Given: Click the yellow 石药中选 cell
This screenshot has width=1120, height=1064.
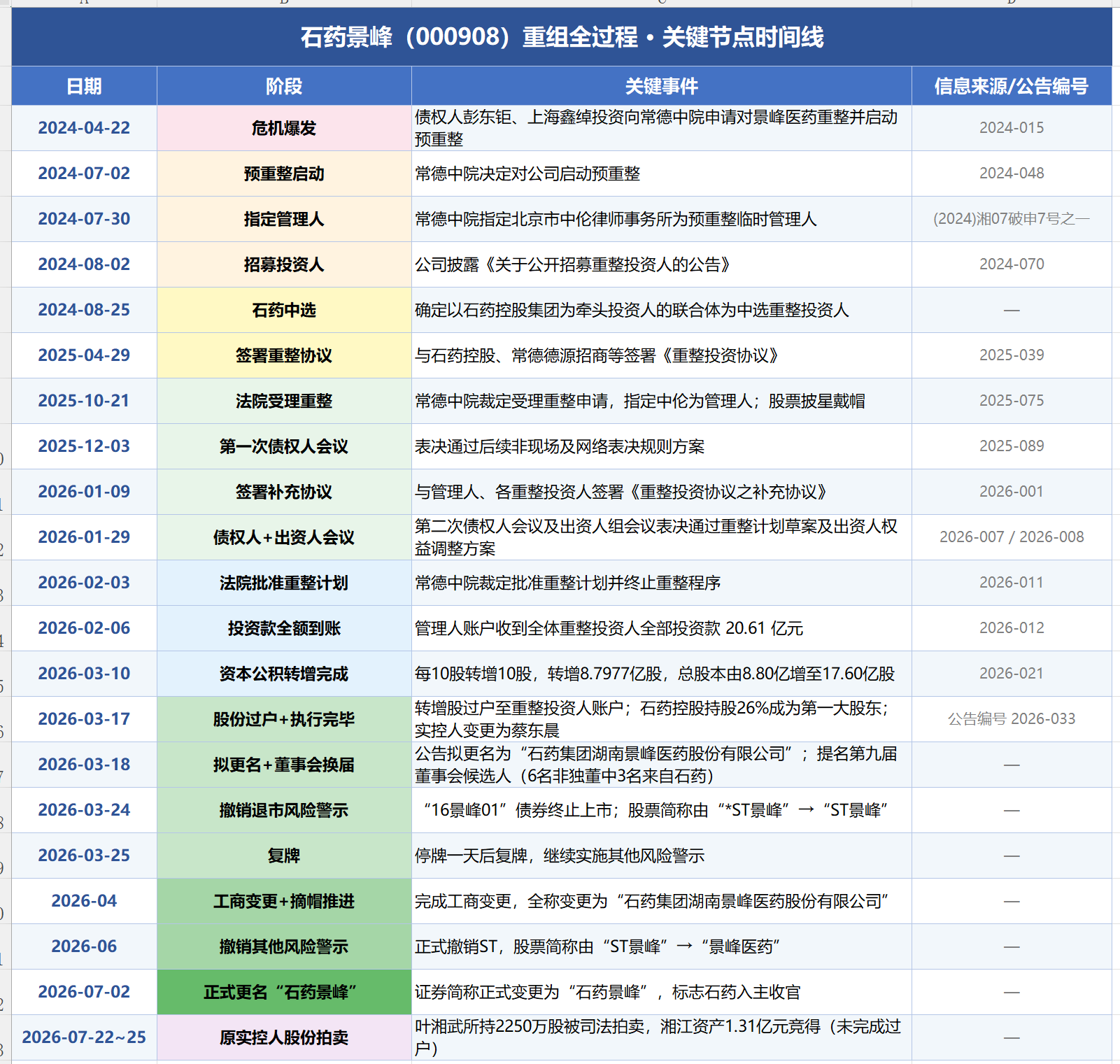Looking at the screenshot, I should click(284, 310).
